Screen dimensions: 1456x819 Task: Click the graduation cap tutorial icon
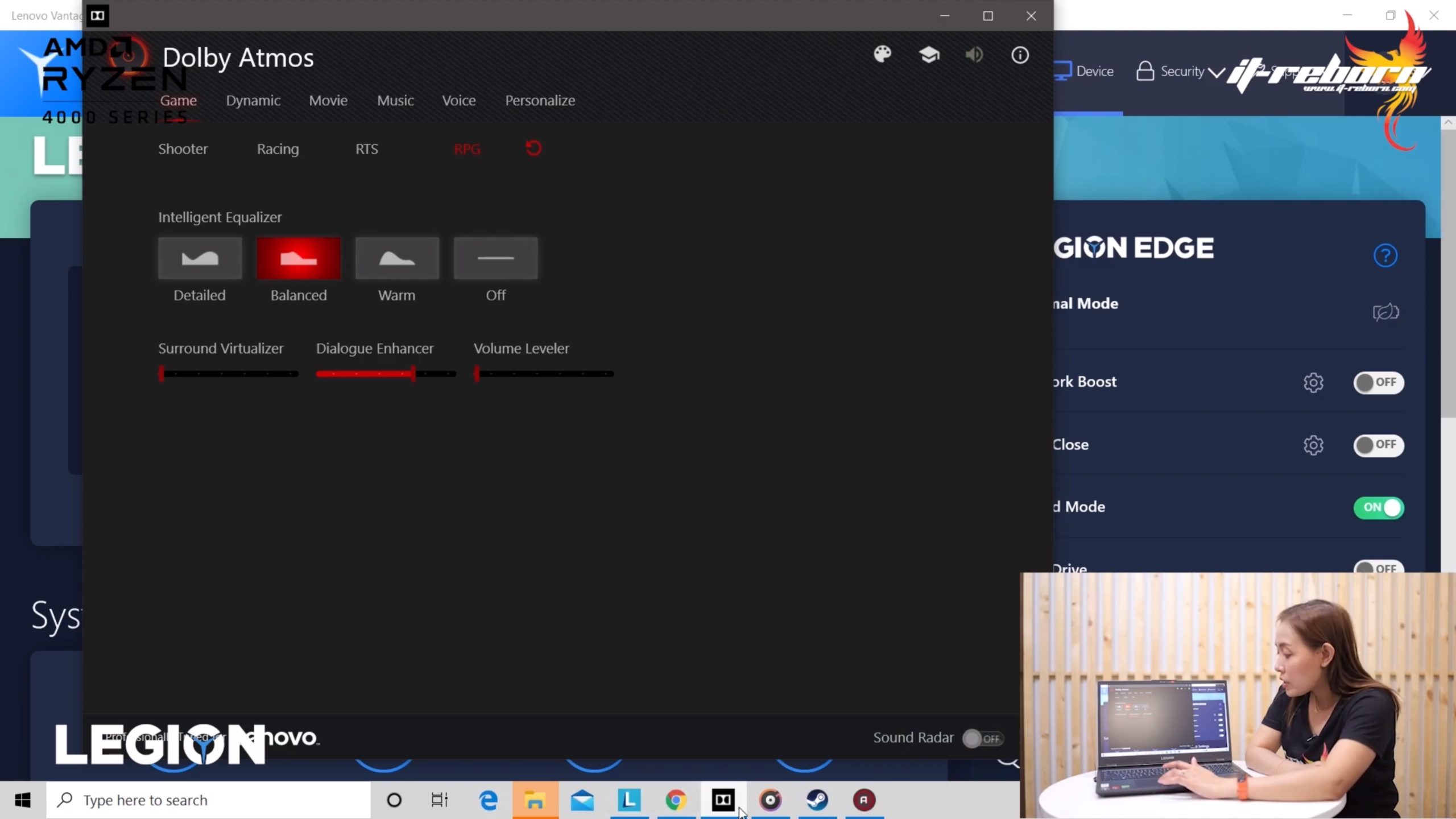[x=929, y=55]
